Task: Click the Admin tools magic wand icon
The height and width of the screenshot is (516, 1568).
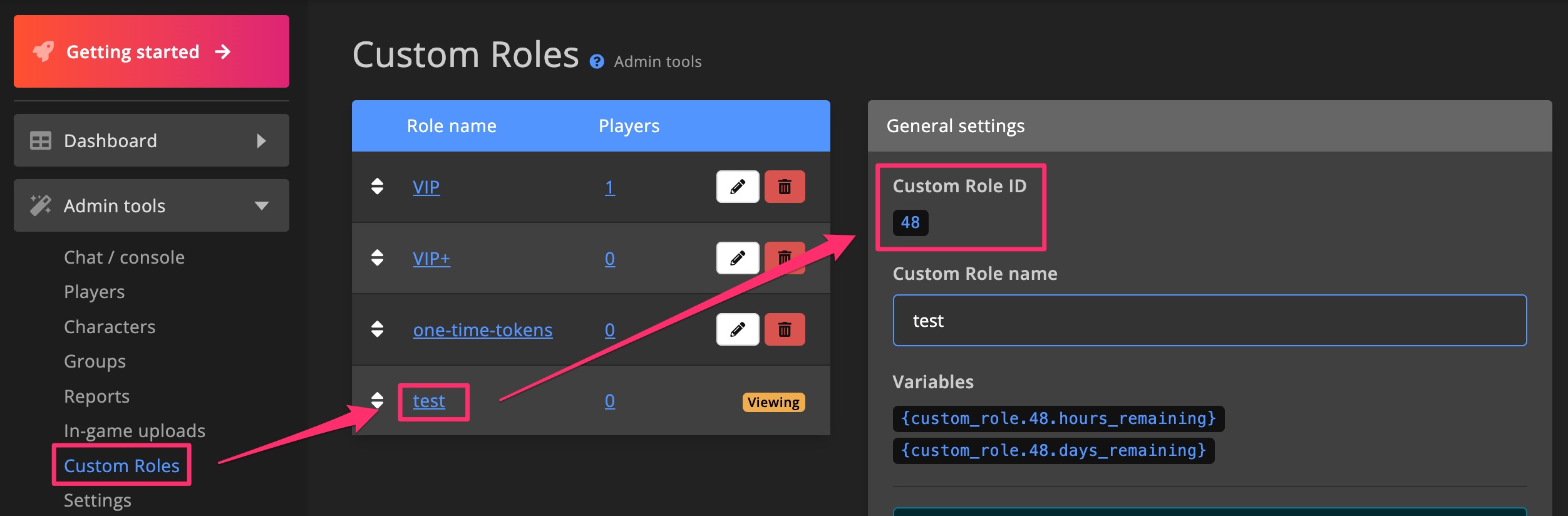Action: click(x=41, y=205)
